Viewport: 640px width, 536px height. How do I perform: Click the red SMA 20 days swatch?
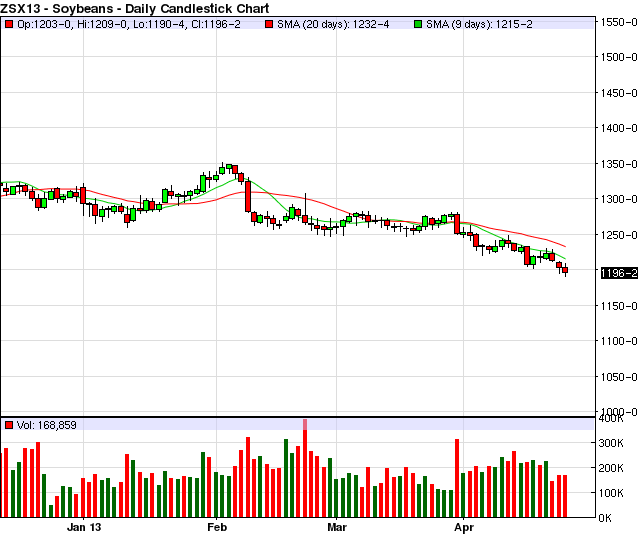(269, 24)
